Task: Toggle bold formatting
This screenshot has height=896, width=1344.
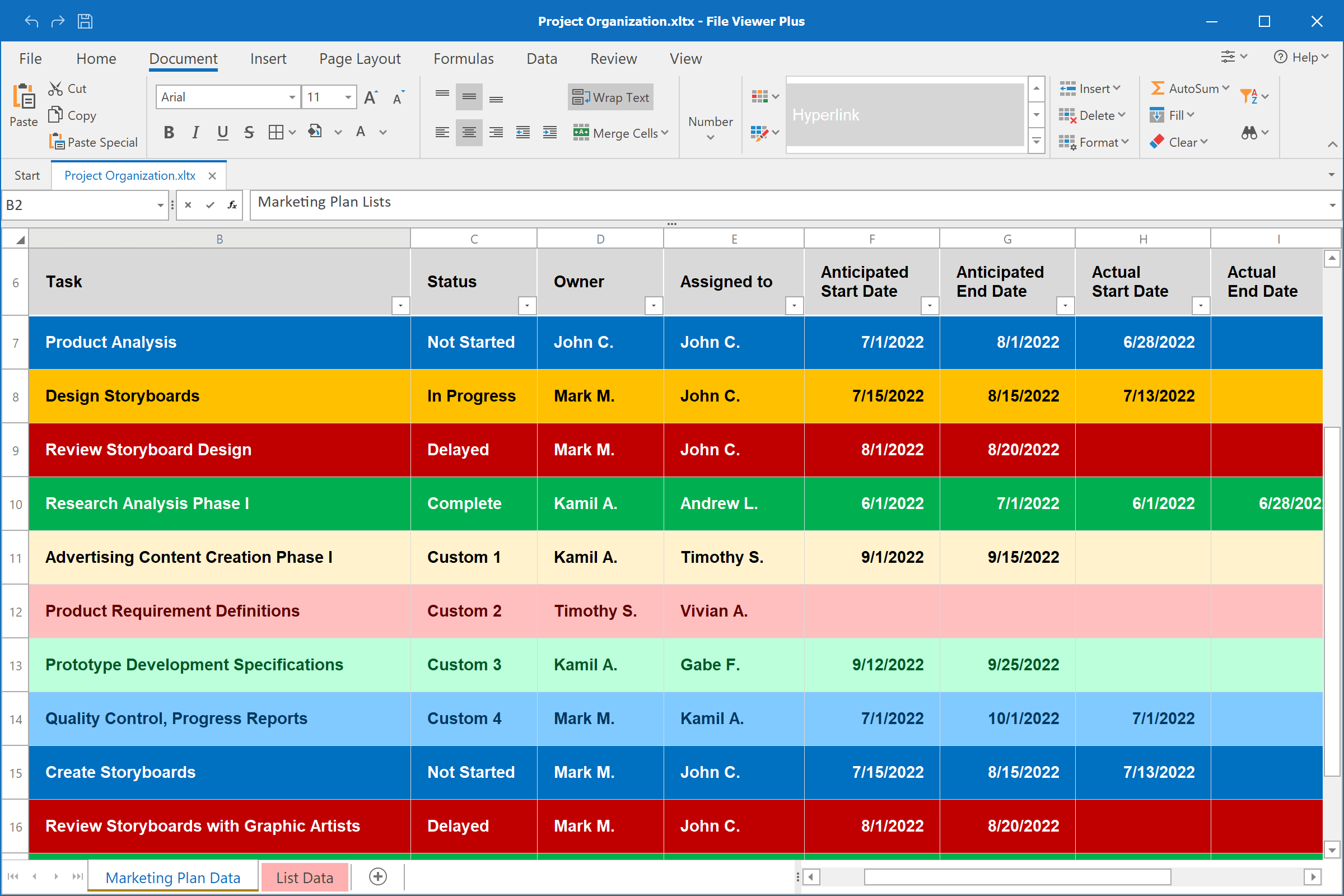Action: point(169,133)
